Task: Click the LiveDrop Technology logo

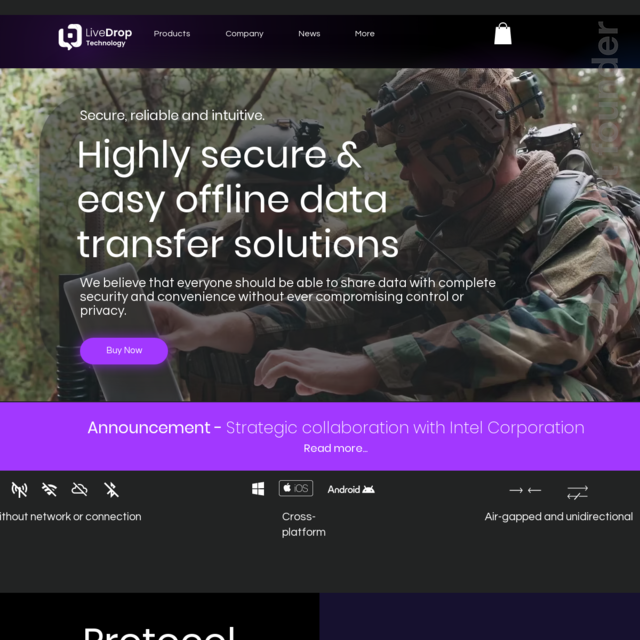Action: point(95,37)
